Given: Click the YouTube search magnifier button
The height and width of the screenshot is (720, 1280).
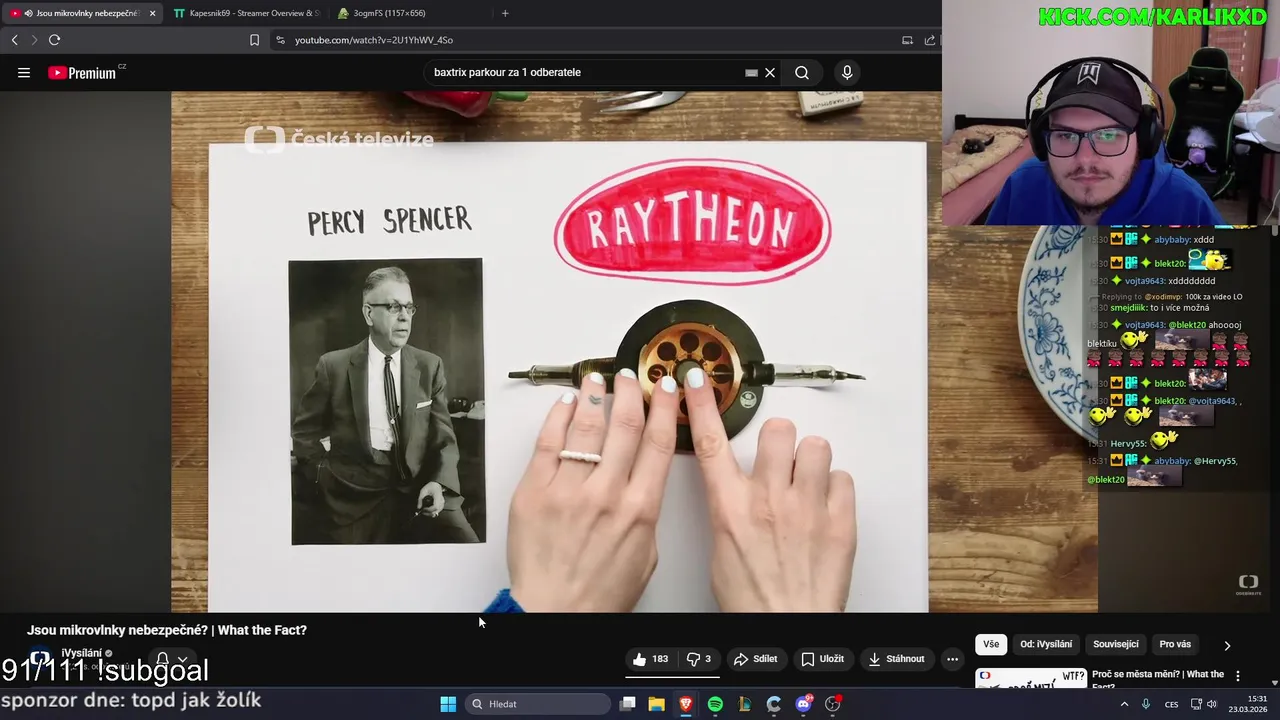Looking at the screenshot, I should [x=802, y=72].
